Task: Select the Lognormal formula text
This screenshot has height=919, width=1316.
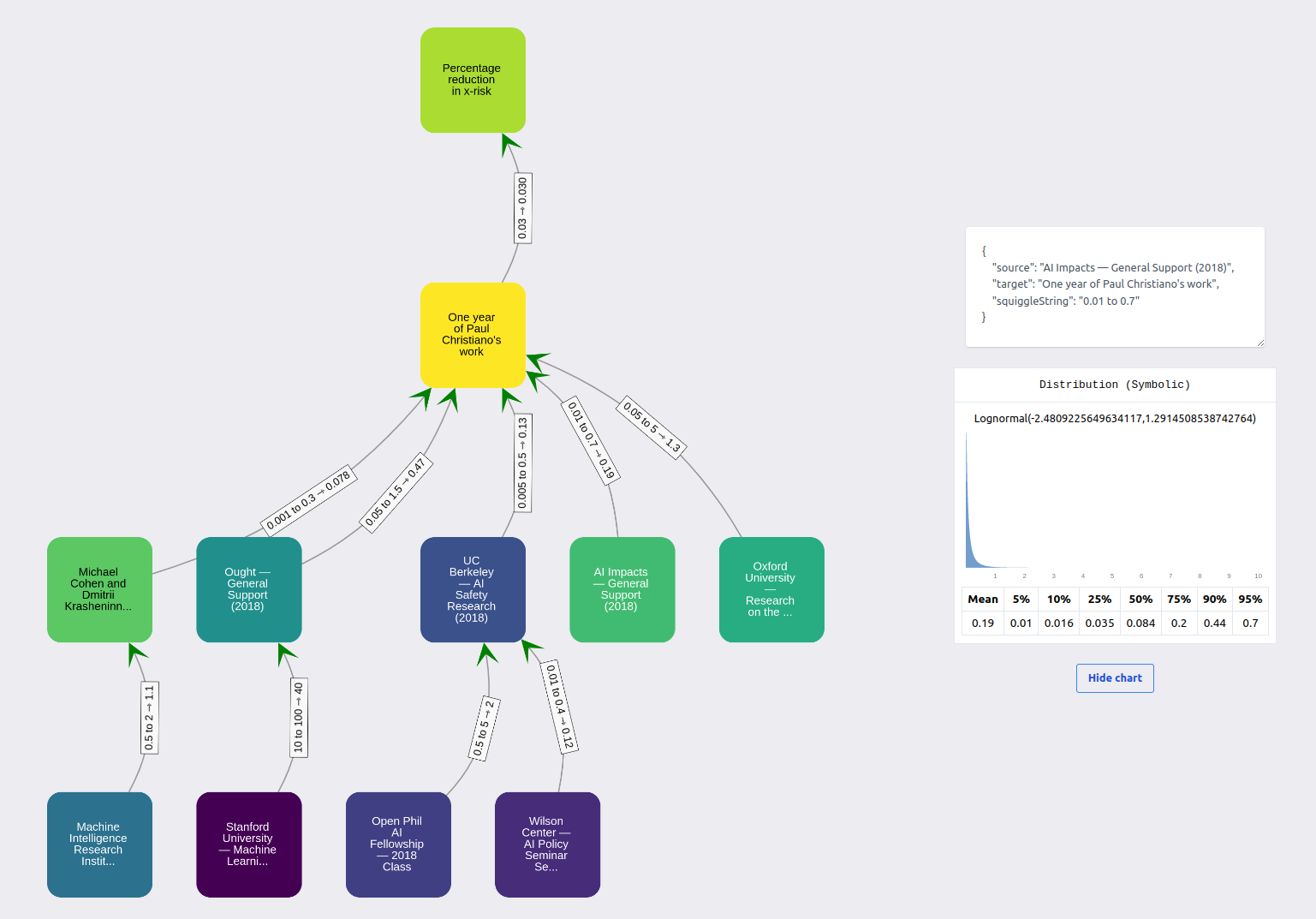Action: click(x=1115, y=419)
